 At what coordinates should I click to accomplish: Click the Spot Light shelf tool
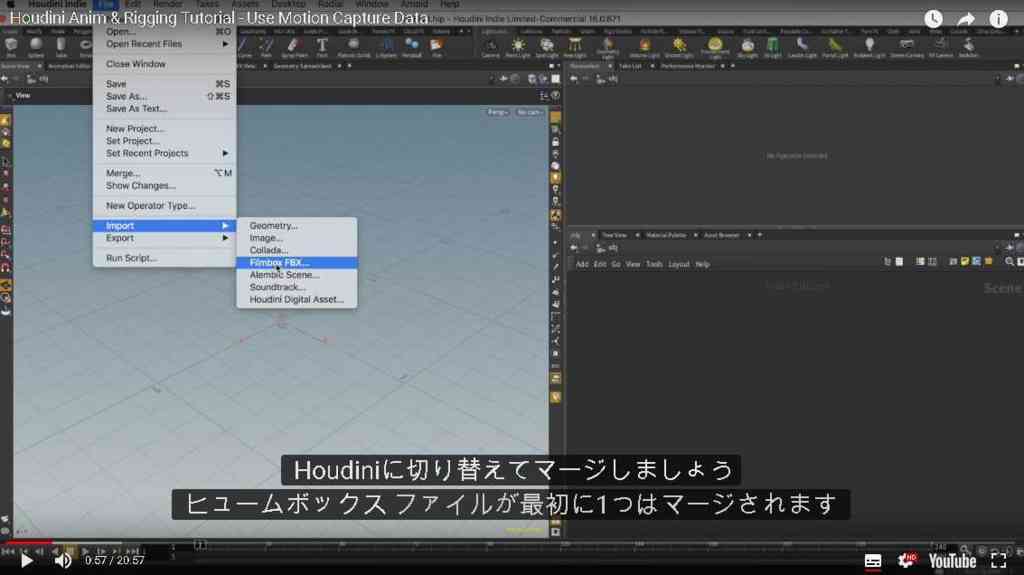coord(547,46)
